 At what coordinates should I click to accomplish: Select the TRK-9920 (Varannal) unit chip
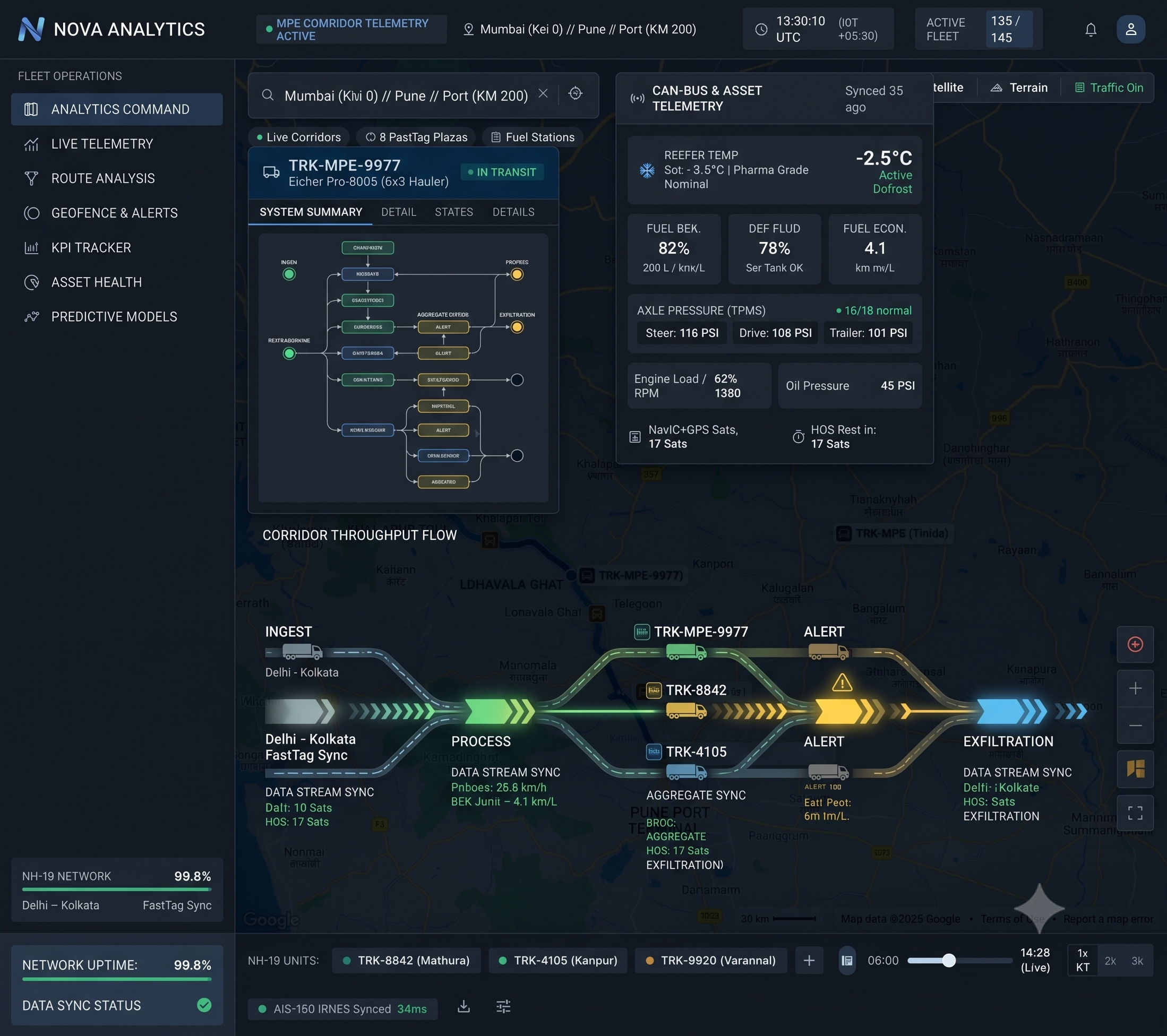711,961
